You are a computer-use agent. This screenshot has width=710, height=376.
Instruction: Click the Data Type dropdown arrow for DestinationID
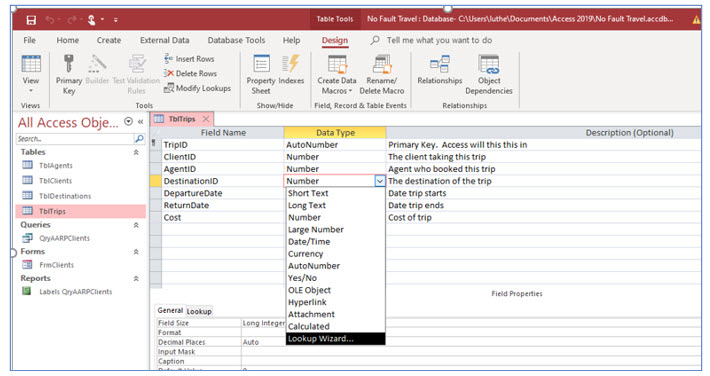(x=380, y=181)
